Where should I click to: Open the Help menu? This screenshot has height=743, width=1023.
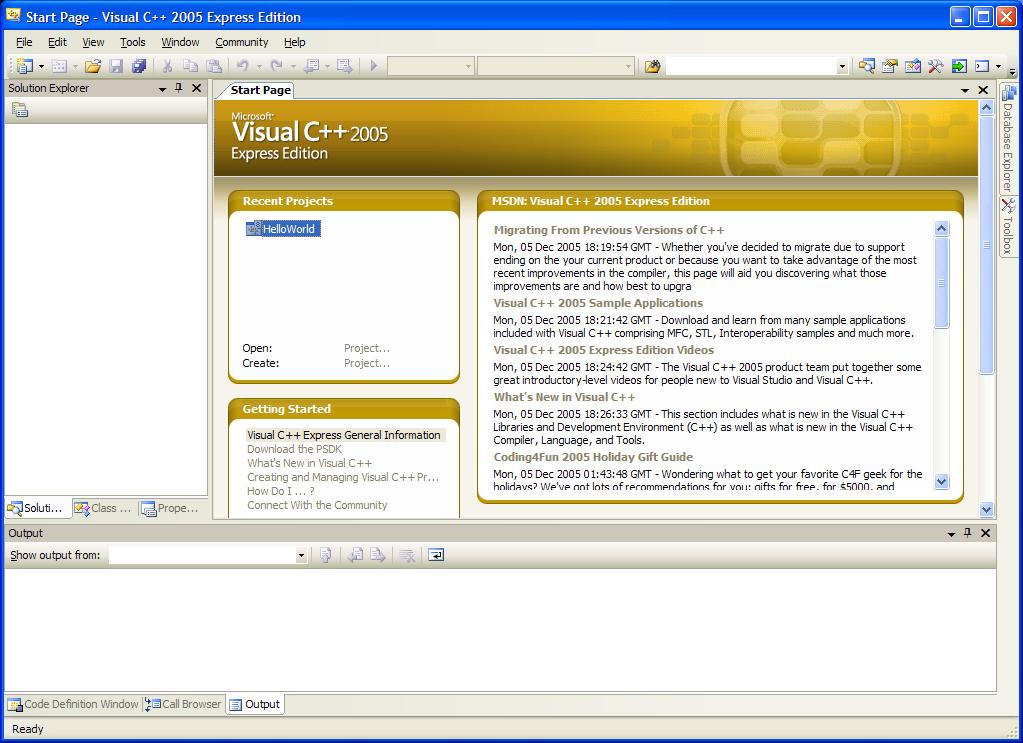294,42
